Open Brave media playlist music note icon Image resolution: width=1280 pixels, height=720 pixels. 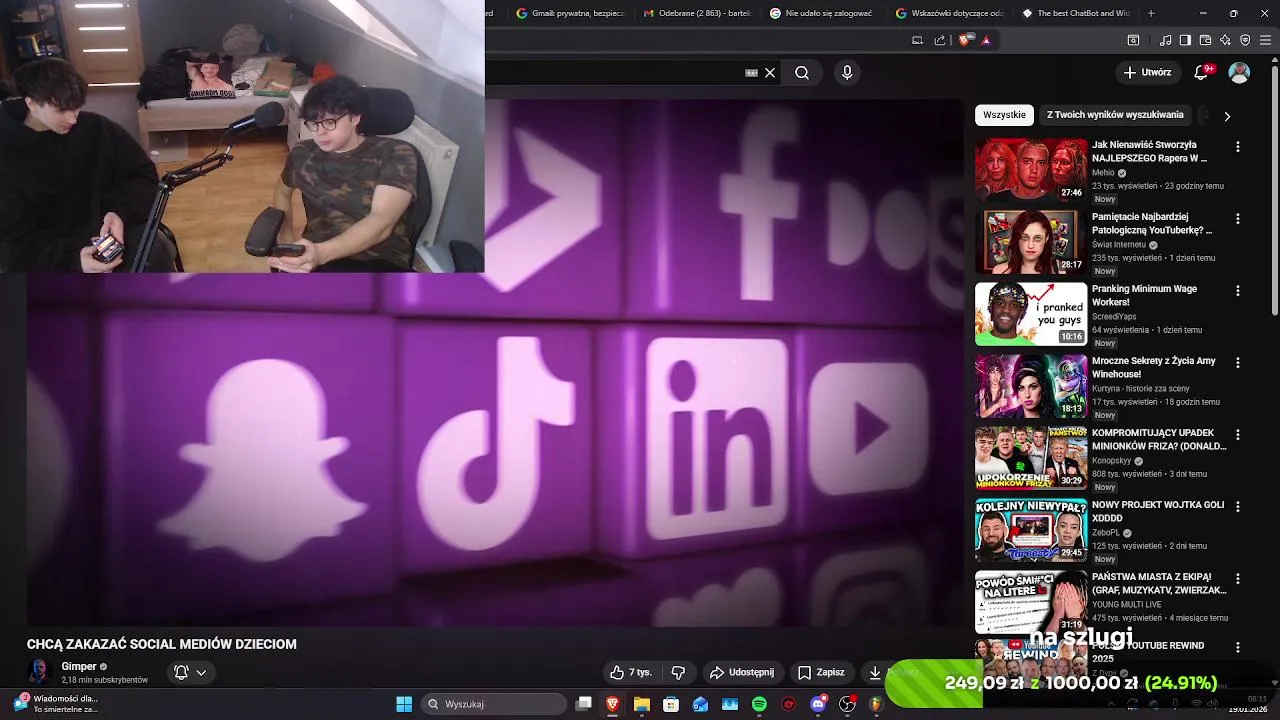1166,40
